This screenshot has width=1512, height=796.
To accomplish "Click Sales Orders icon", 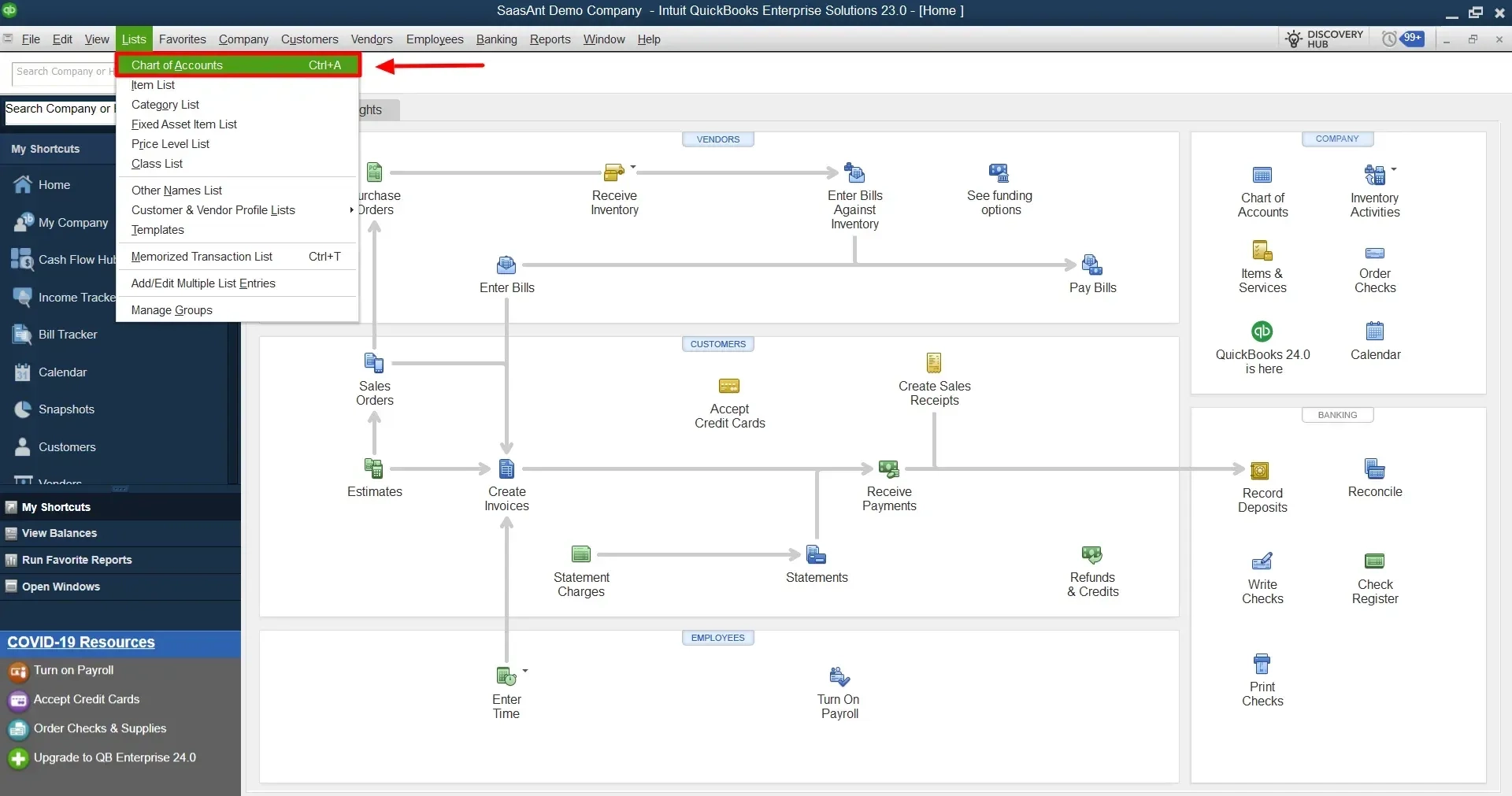I will point(374,363).
